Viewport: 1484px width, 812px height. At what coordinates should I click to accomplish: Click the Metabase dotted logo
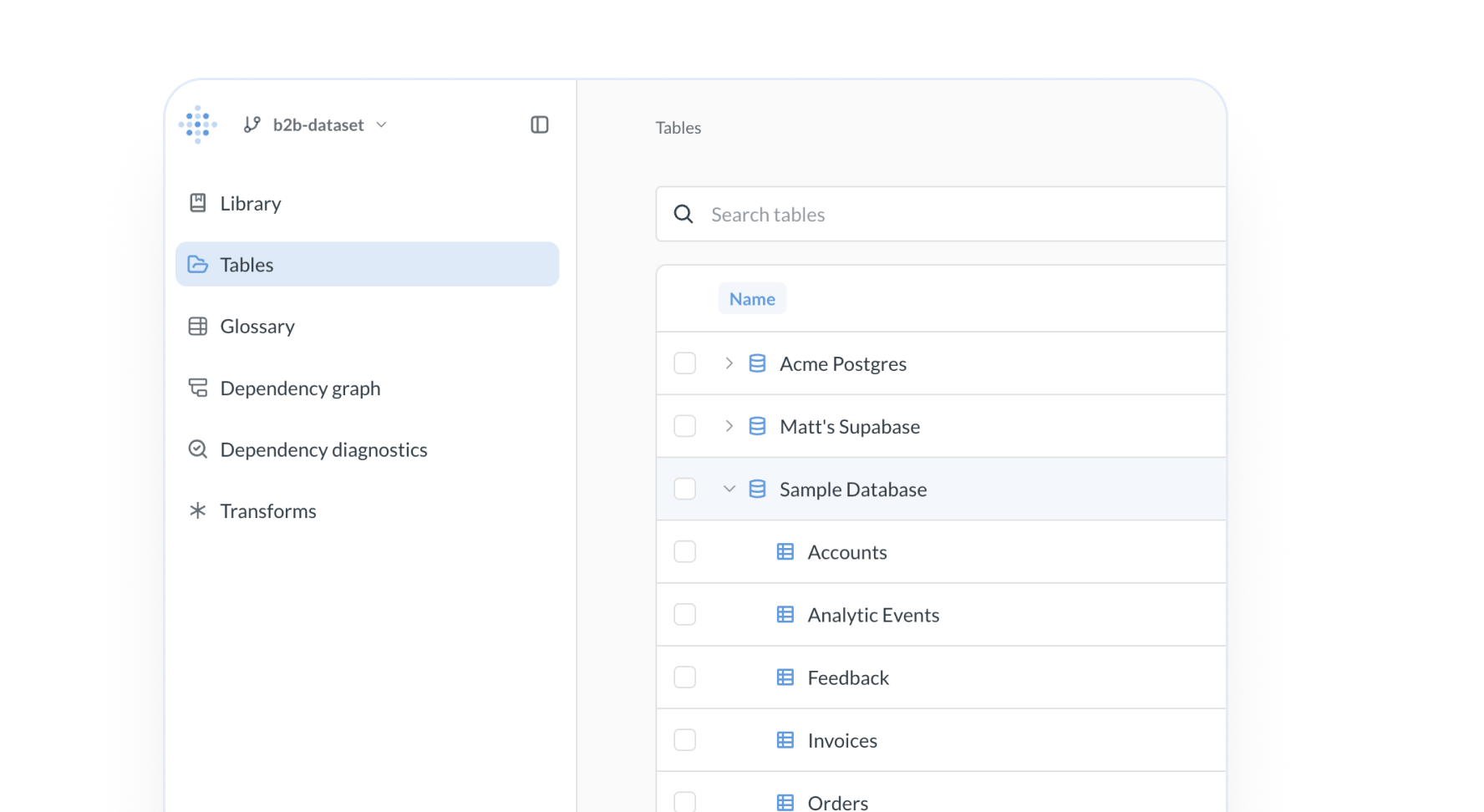coord(198,124)
